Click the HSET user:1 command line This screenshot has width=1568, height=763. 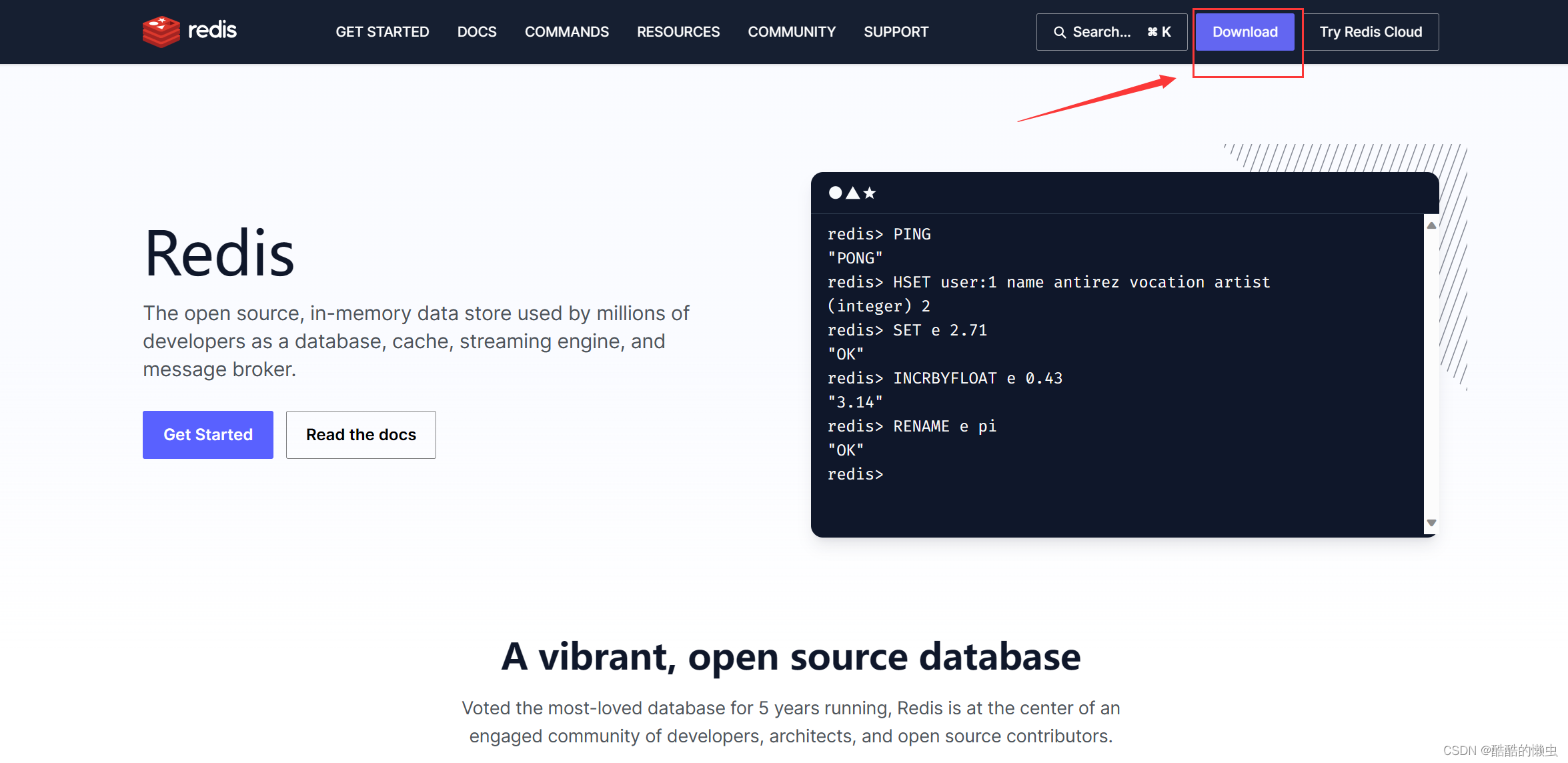tap(1048, 282)
